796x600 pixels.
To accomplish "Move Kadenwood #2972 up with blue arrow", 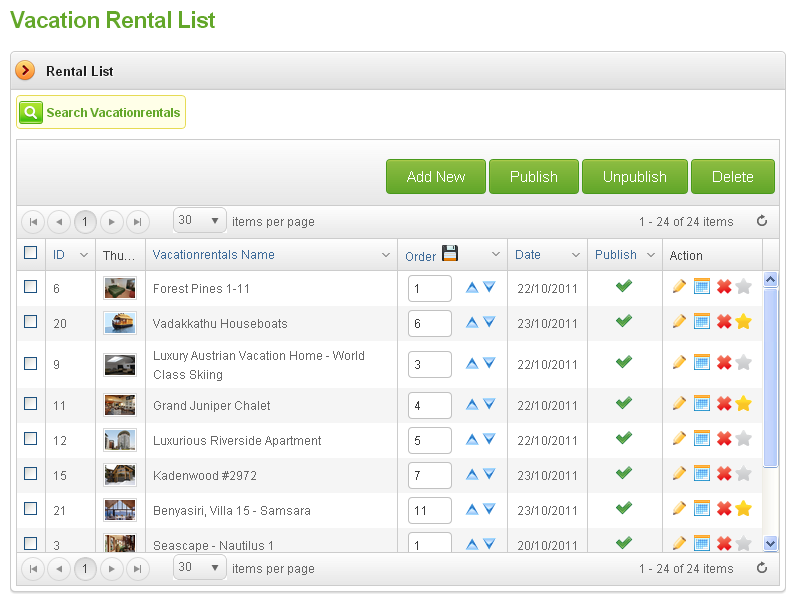I will (x=472, y=475).
